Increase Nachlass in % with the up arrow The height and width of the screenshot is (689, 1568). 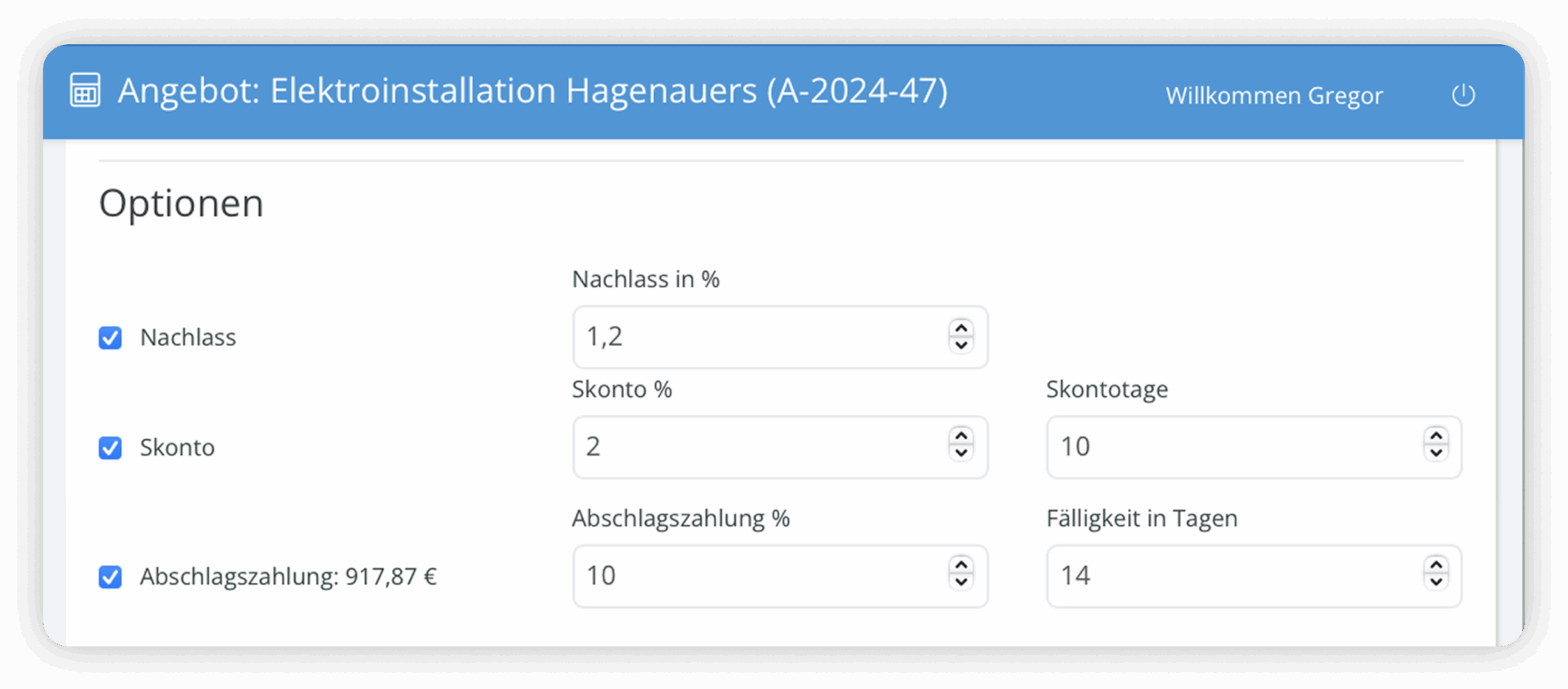[961, 328]
